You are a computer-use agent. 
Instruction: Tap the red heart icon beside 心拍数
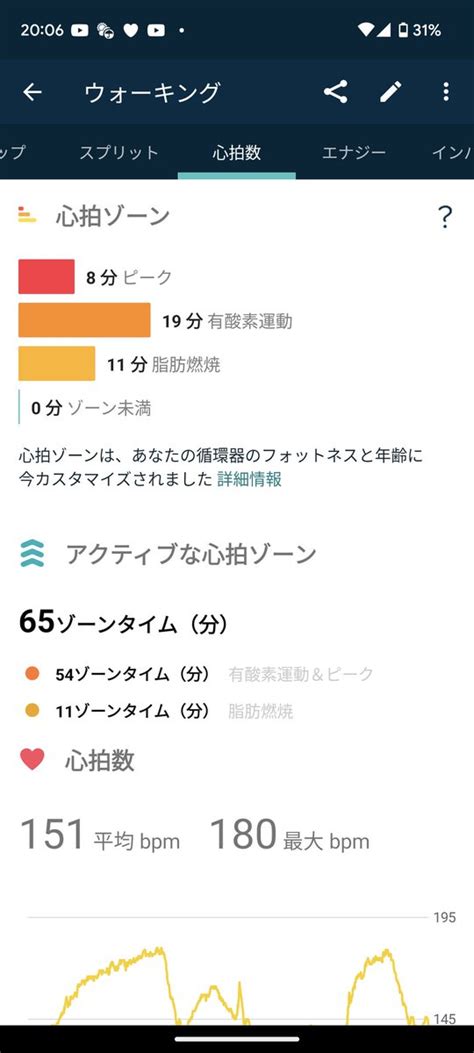32,760
